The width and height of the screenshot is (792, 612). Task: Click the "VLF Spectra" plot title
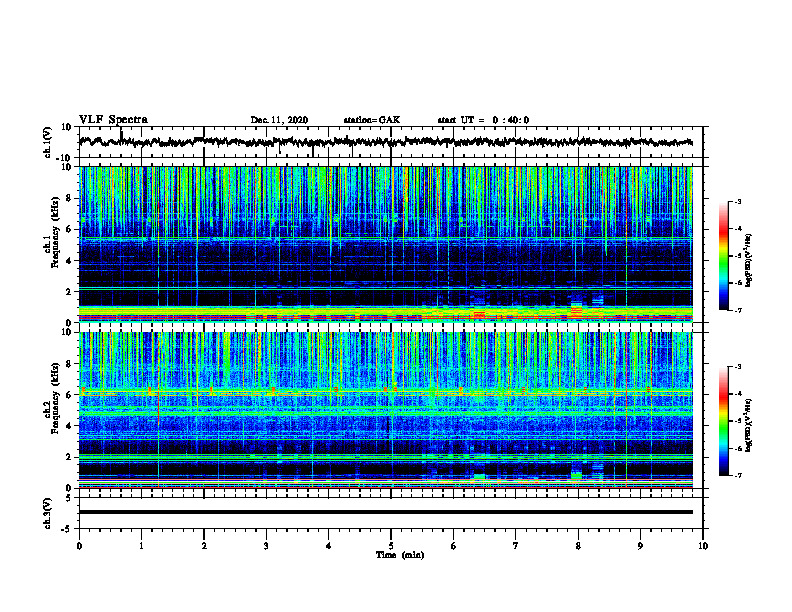pos(113,120)
